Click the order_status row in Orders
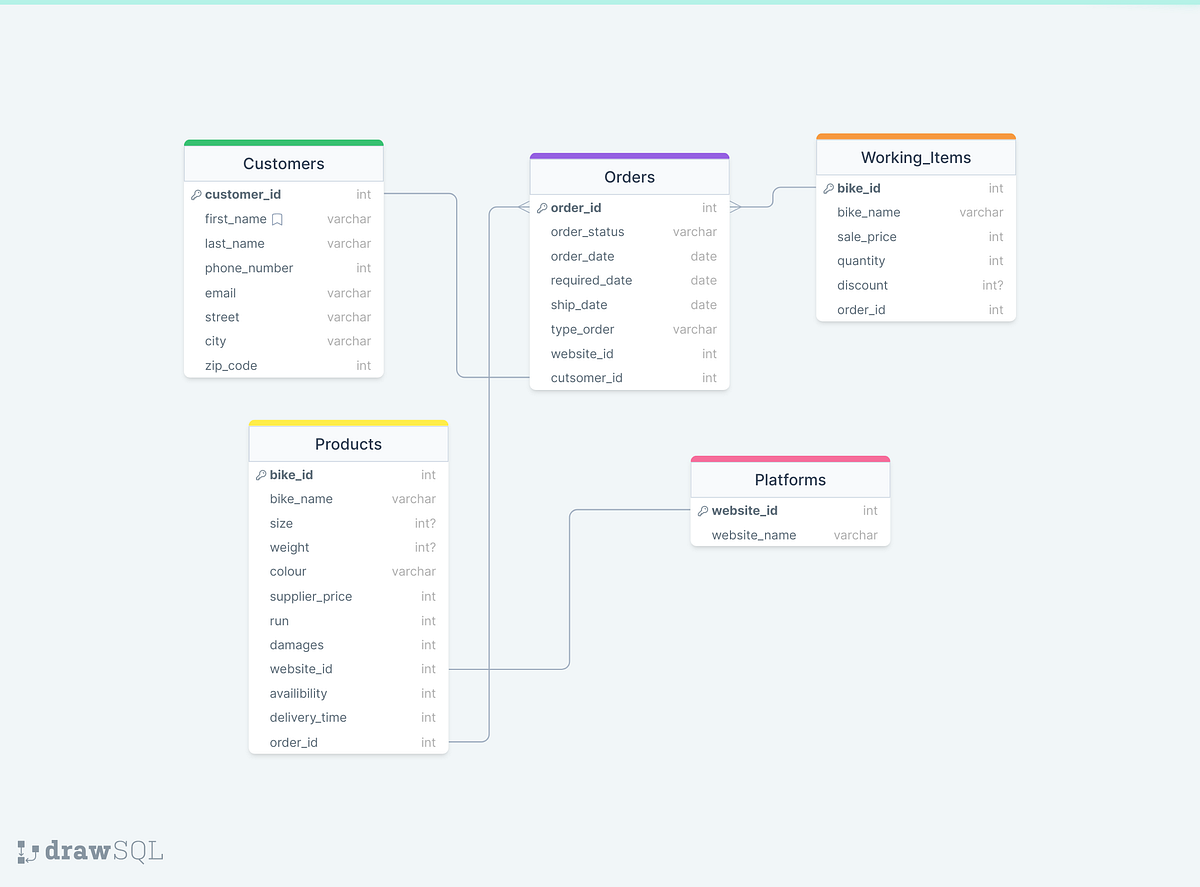This screenshot has width=1200, height=887. tap(629, 231)
